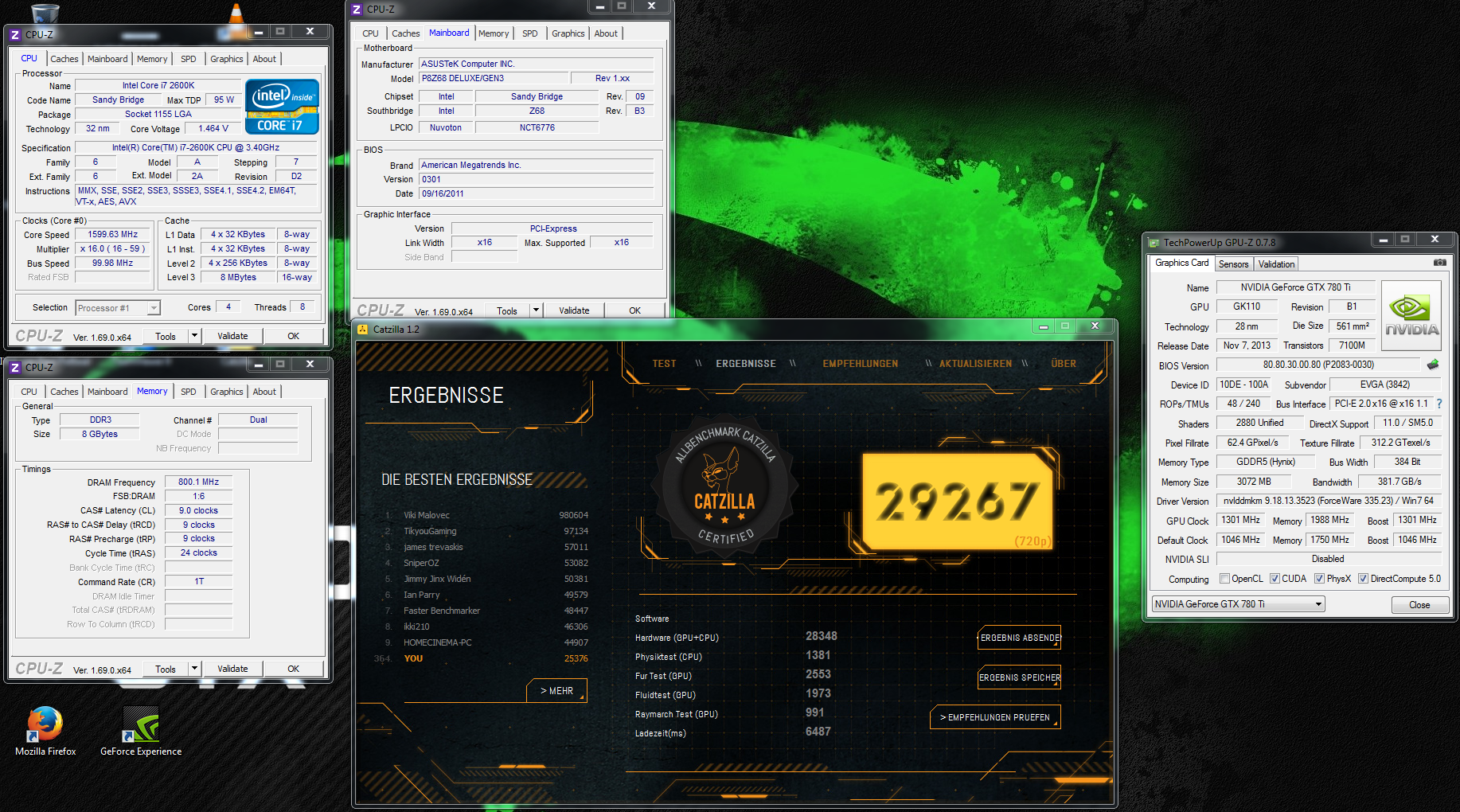Select the ÜBER tab in Catzilla
Image resolution: width=1460 pixels, height=812 pixels.
[x=1063, y=364]
